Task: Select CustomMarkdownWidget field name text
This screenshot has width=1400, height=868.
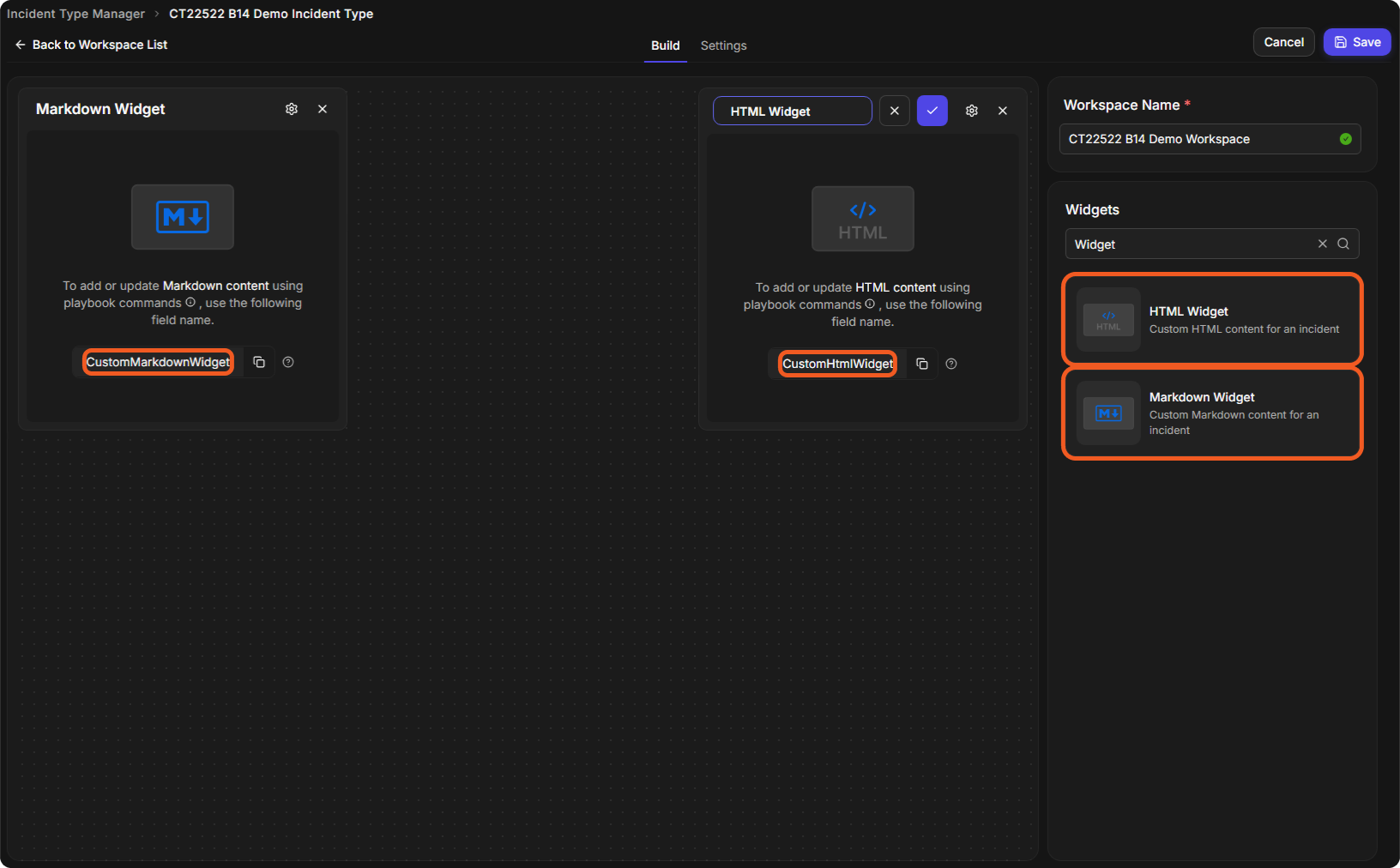Action: 158,362
